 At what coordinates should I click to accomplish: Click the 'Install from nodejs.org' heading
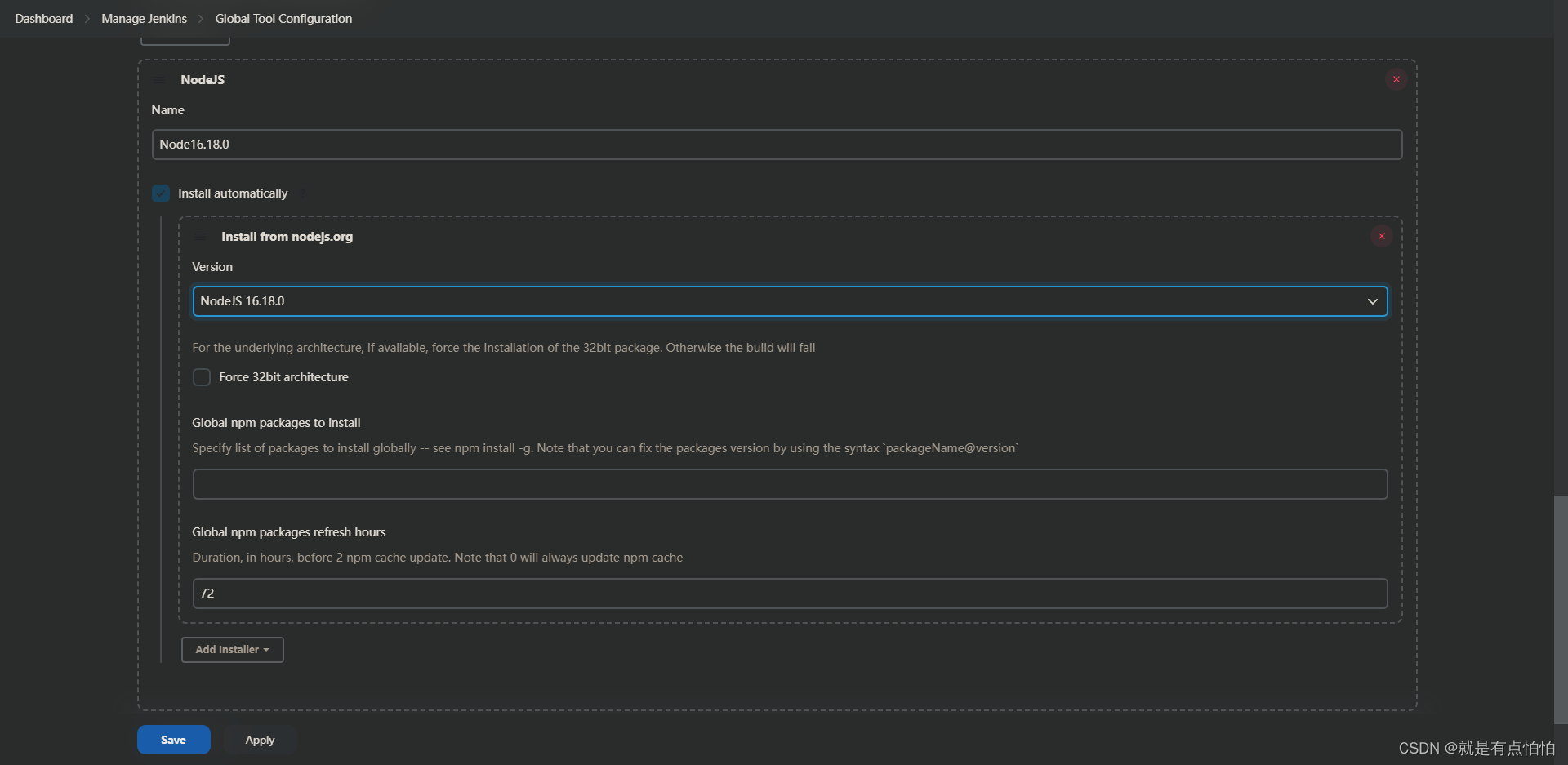pyautogui.click(x=287, y=237)
